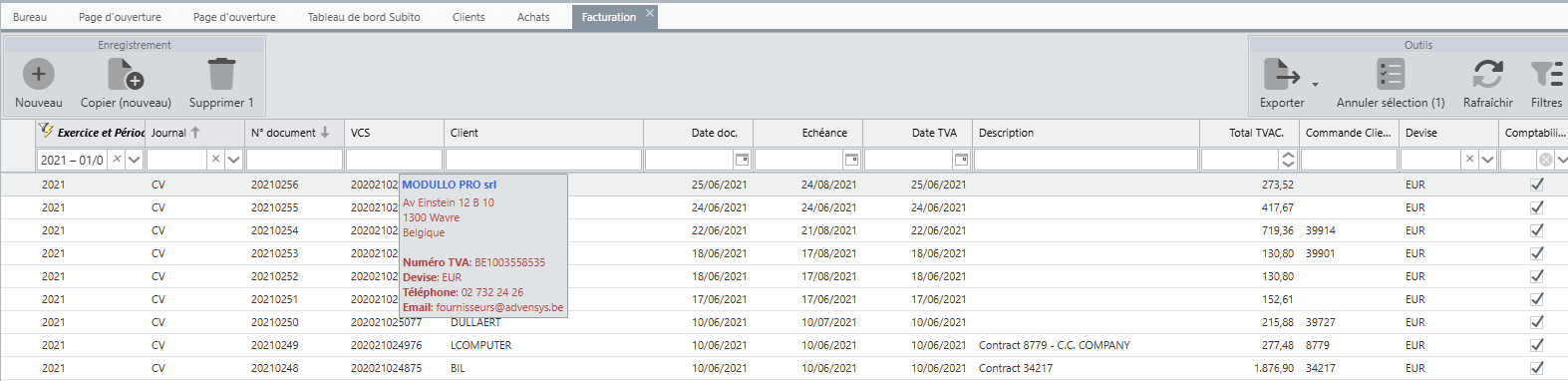Switch to the Achats tab
Viewport: 1568px width, 381px height.
coord(533,17)
